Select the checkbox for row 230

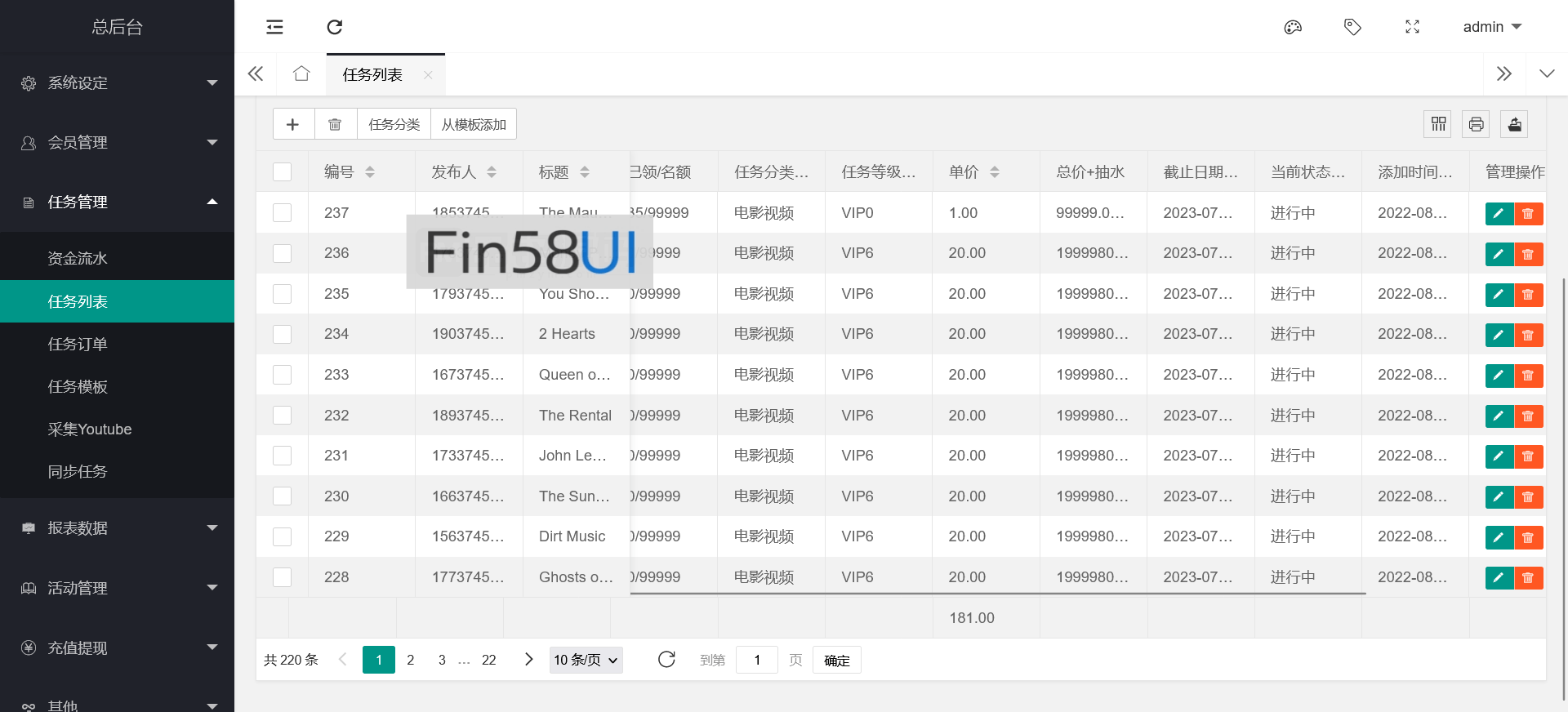click(283, 496)
